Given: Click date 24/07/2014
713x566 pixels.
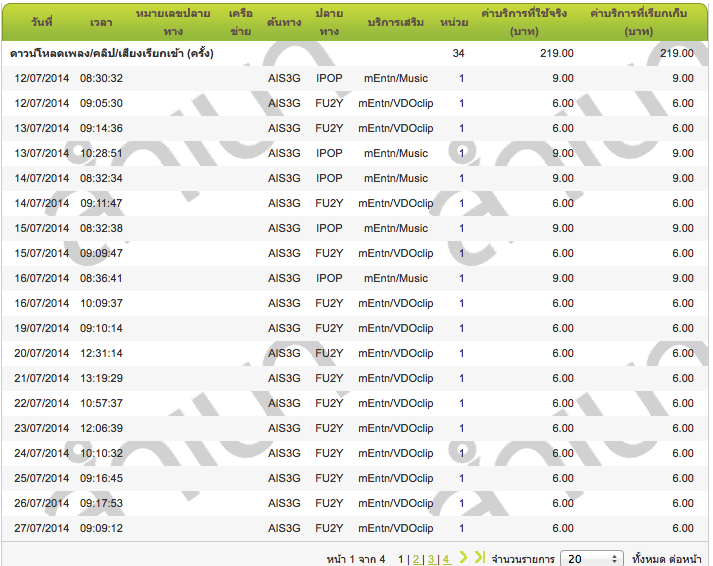Looking at the screenshot, I should (x=41, y=453).
